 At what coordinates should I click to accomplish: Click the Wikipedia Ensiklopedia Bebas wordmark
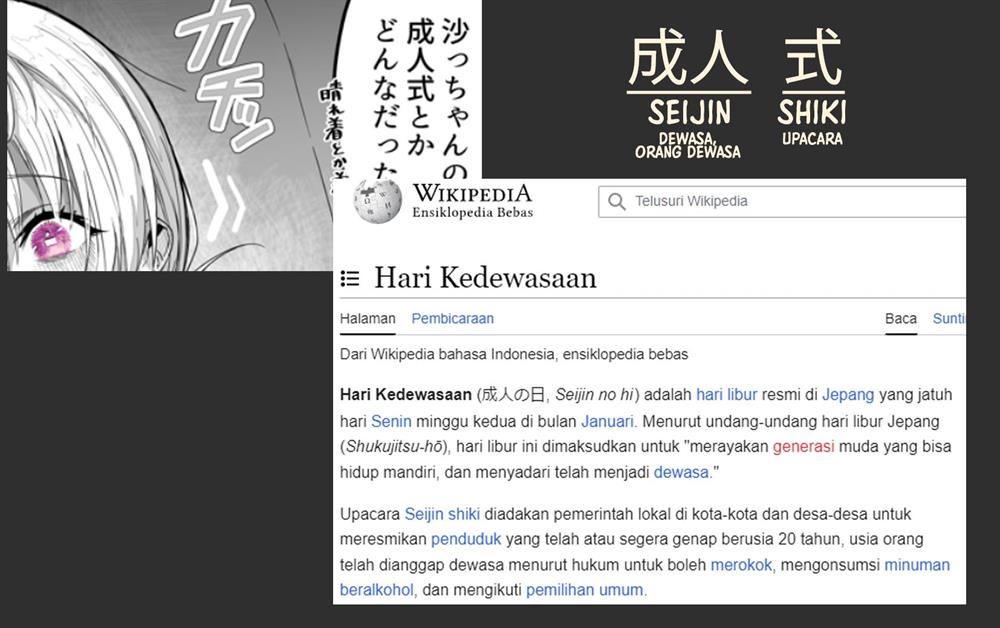[x=472, y=201]
